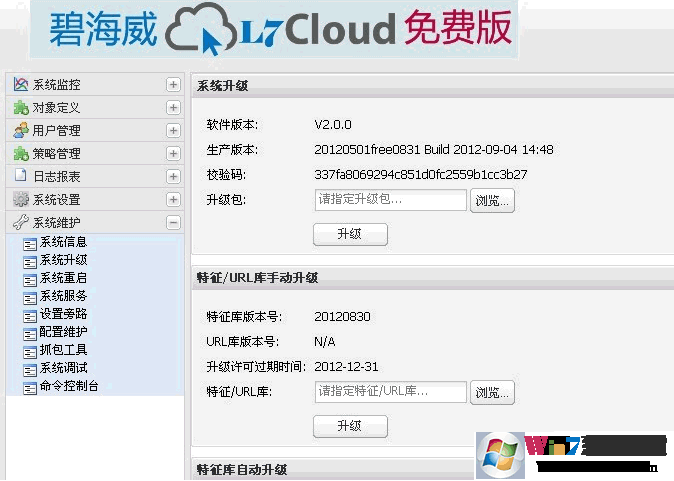Click the 特征/URL库 file path field
The height and width of the screenshot is (481, 674).
tap(391, 392)
